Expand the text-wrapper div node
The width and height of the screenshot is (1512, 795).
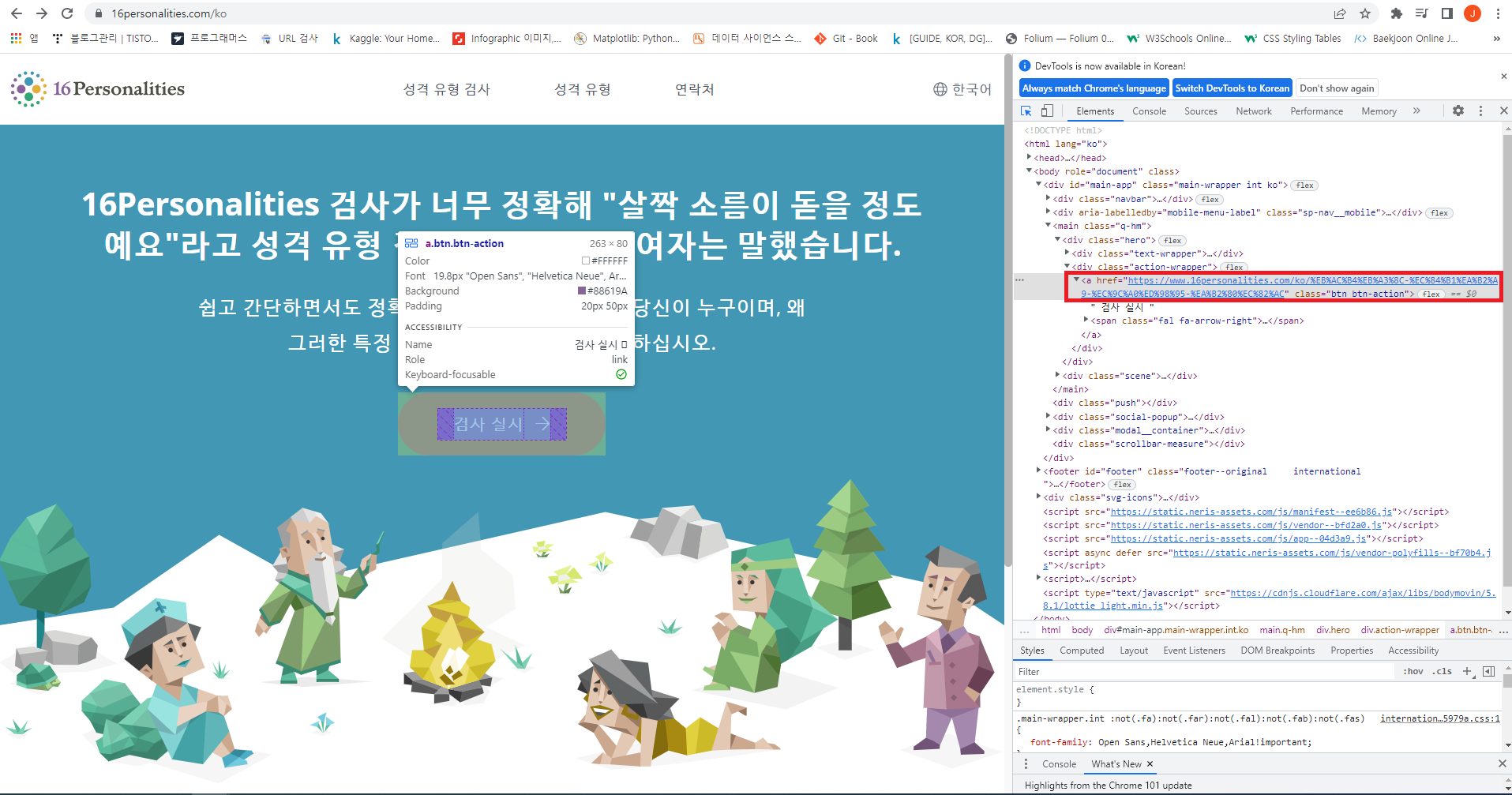click(1067, 253)
